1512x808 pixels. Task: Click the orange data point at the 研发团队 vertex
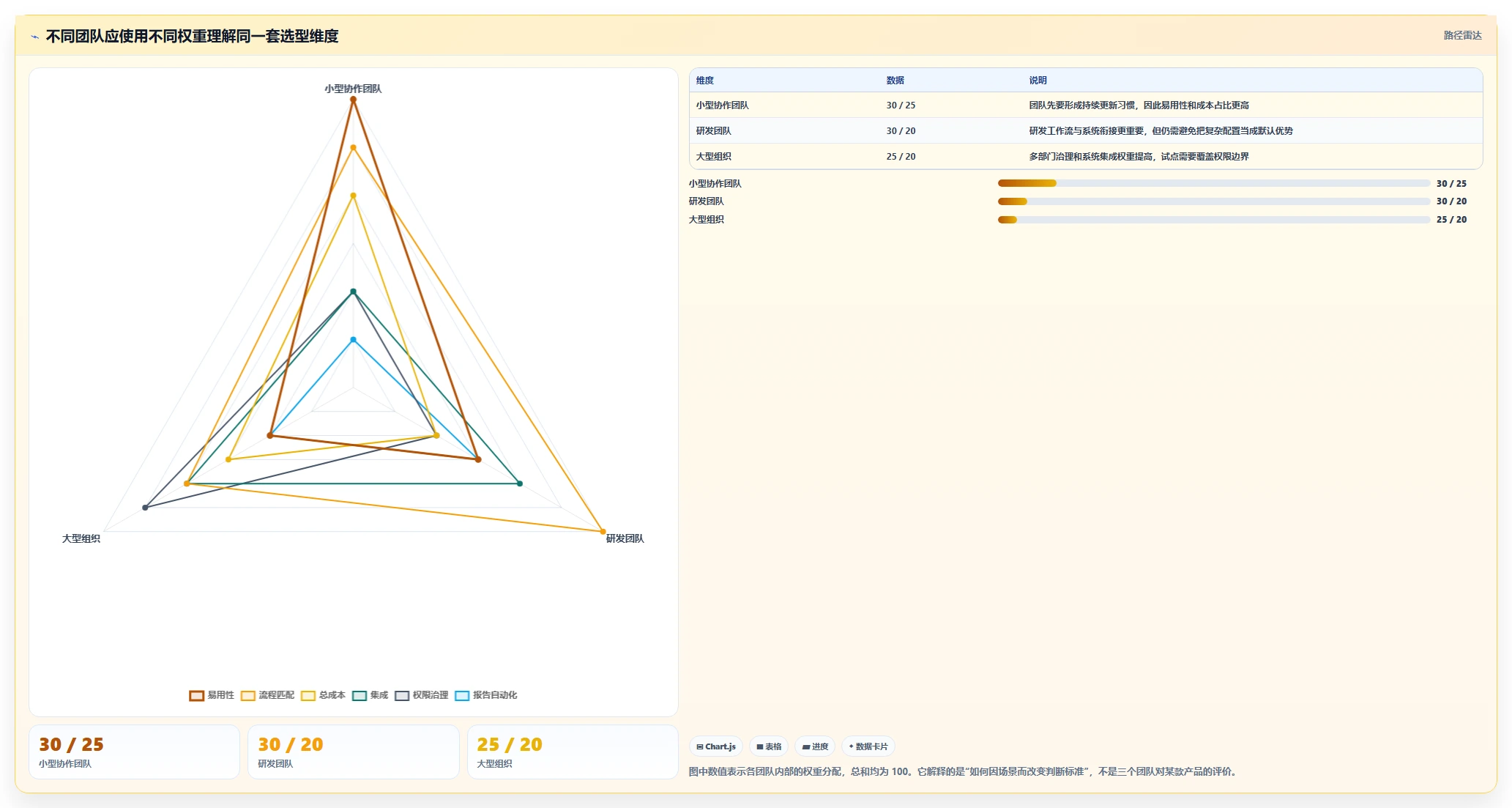[603, 531]
